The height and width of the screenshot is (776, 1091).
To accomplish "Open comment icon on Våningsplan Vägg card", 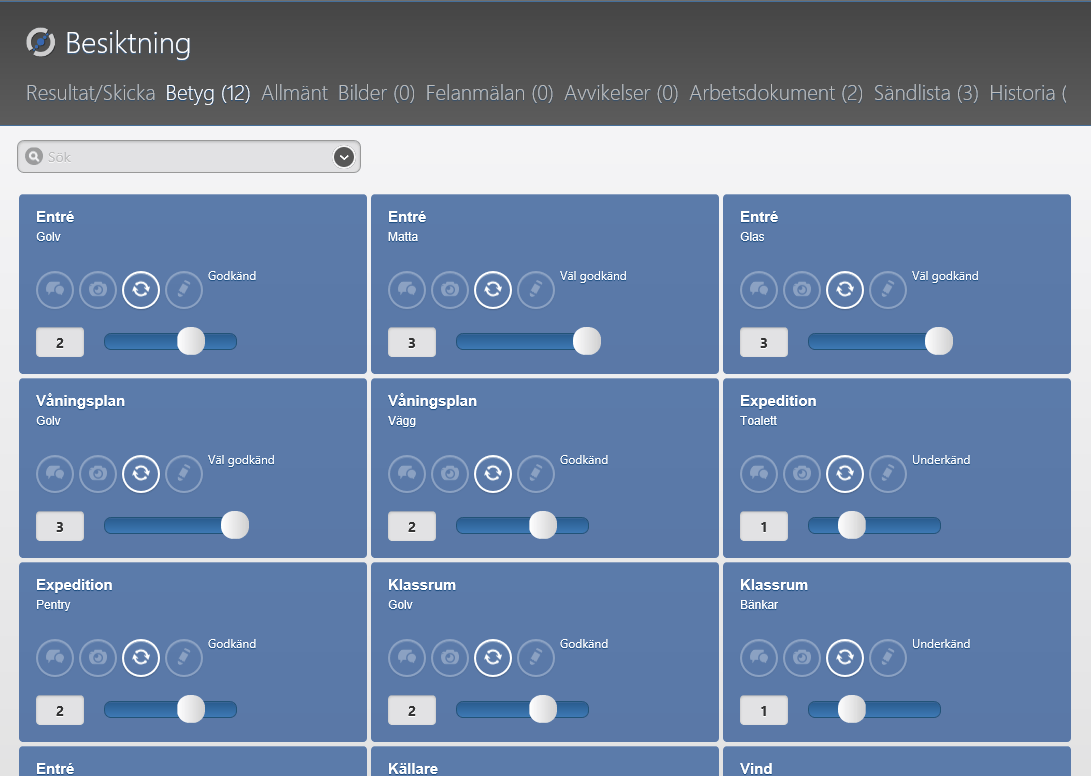I will [x=407, y=474].
